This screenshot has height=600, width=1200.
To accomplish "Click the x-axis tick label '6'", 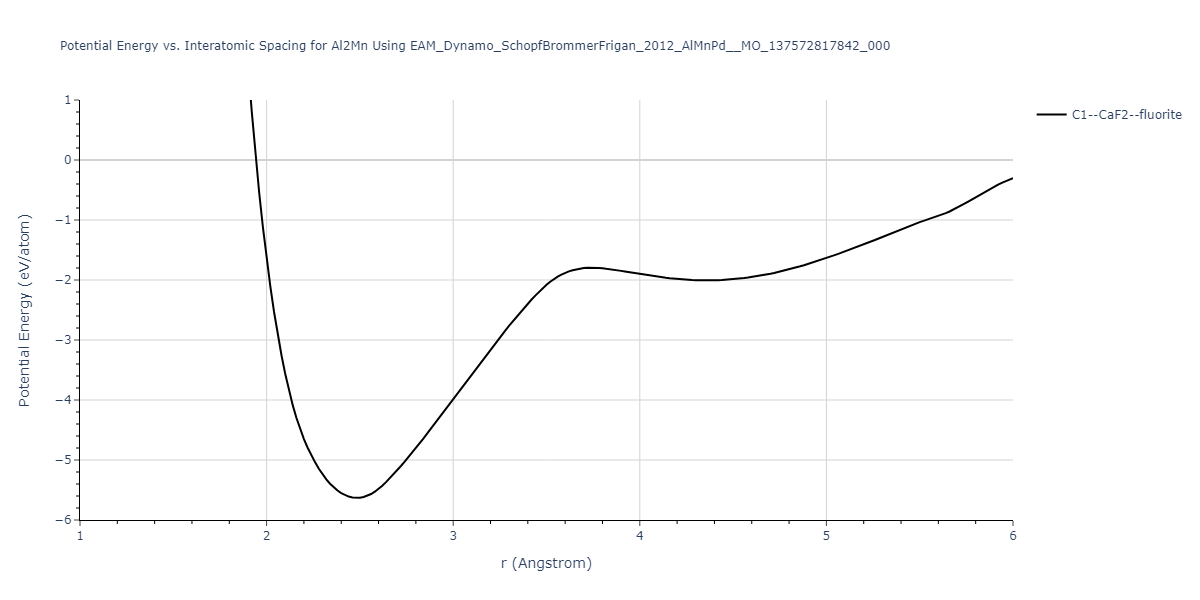I will pos(1012,536).
